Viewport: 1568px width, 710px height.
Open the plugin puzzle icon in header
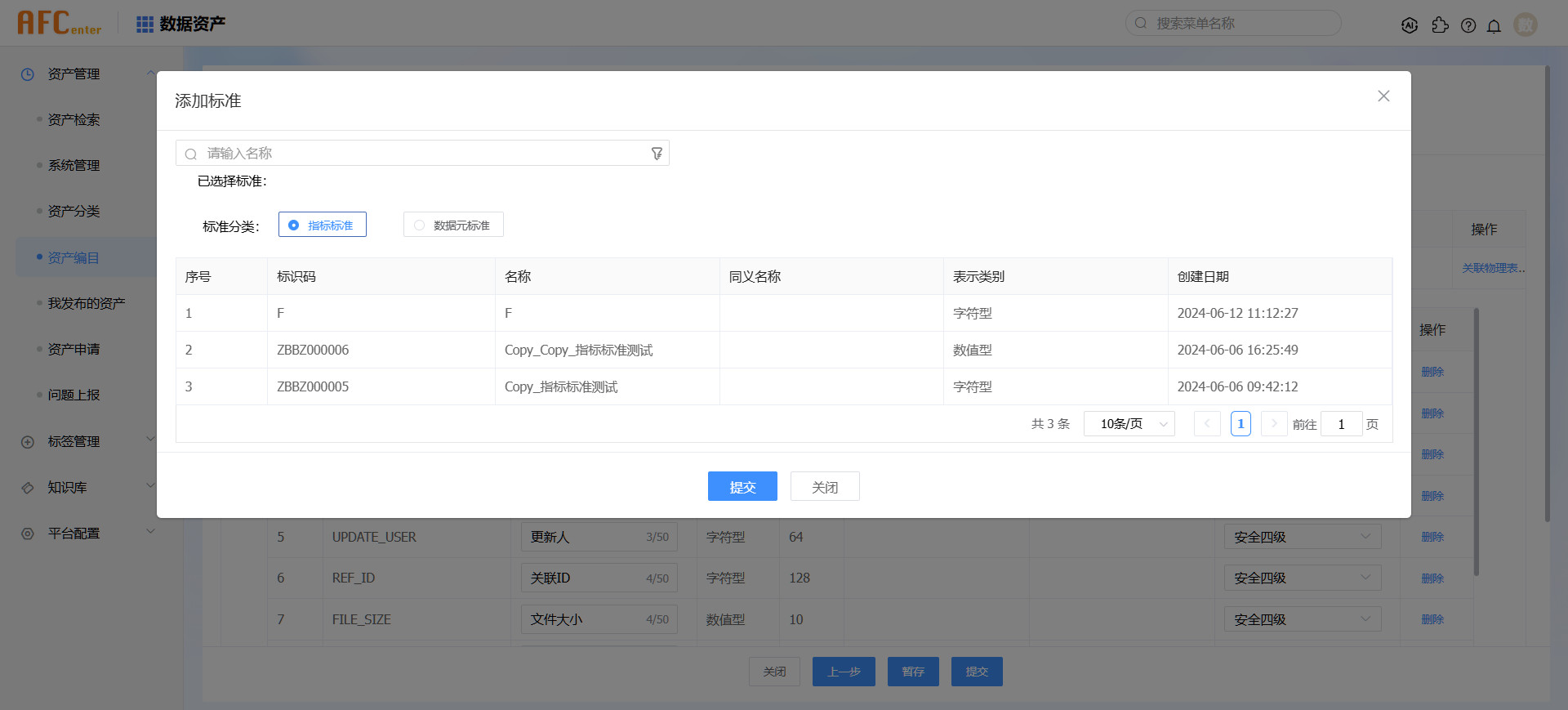tap(1440, 25)
